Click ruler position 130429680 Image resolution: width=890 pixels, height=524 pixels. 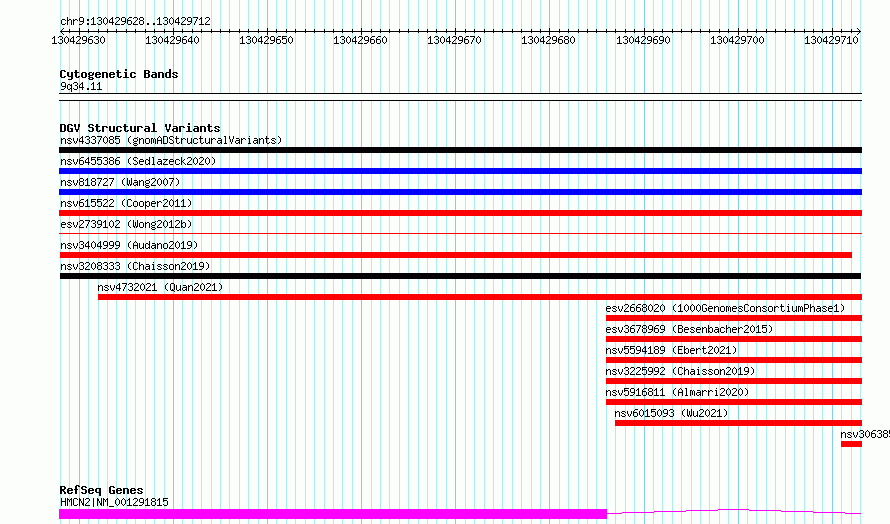tap(548, 40)
